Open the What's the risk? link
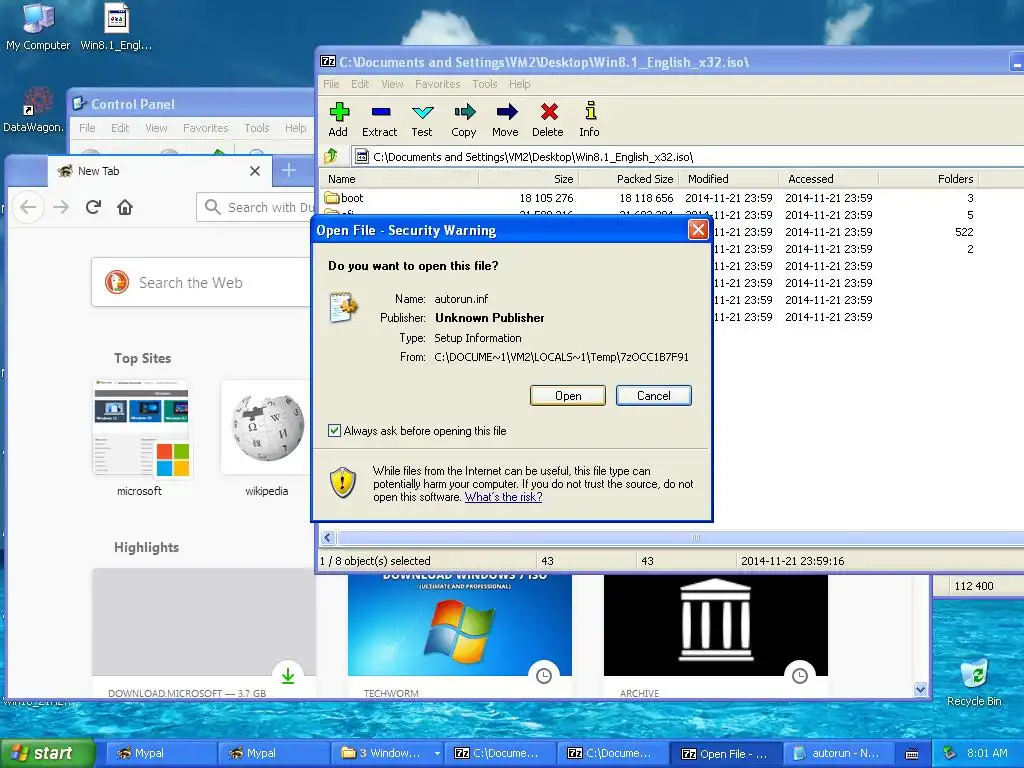This screenshot has height=768, width=1024. (x=504, y=497)
